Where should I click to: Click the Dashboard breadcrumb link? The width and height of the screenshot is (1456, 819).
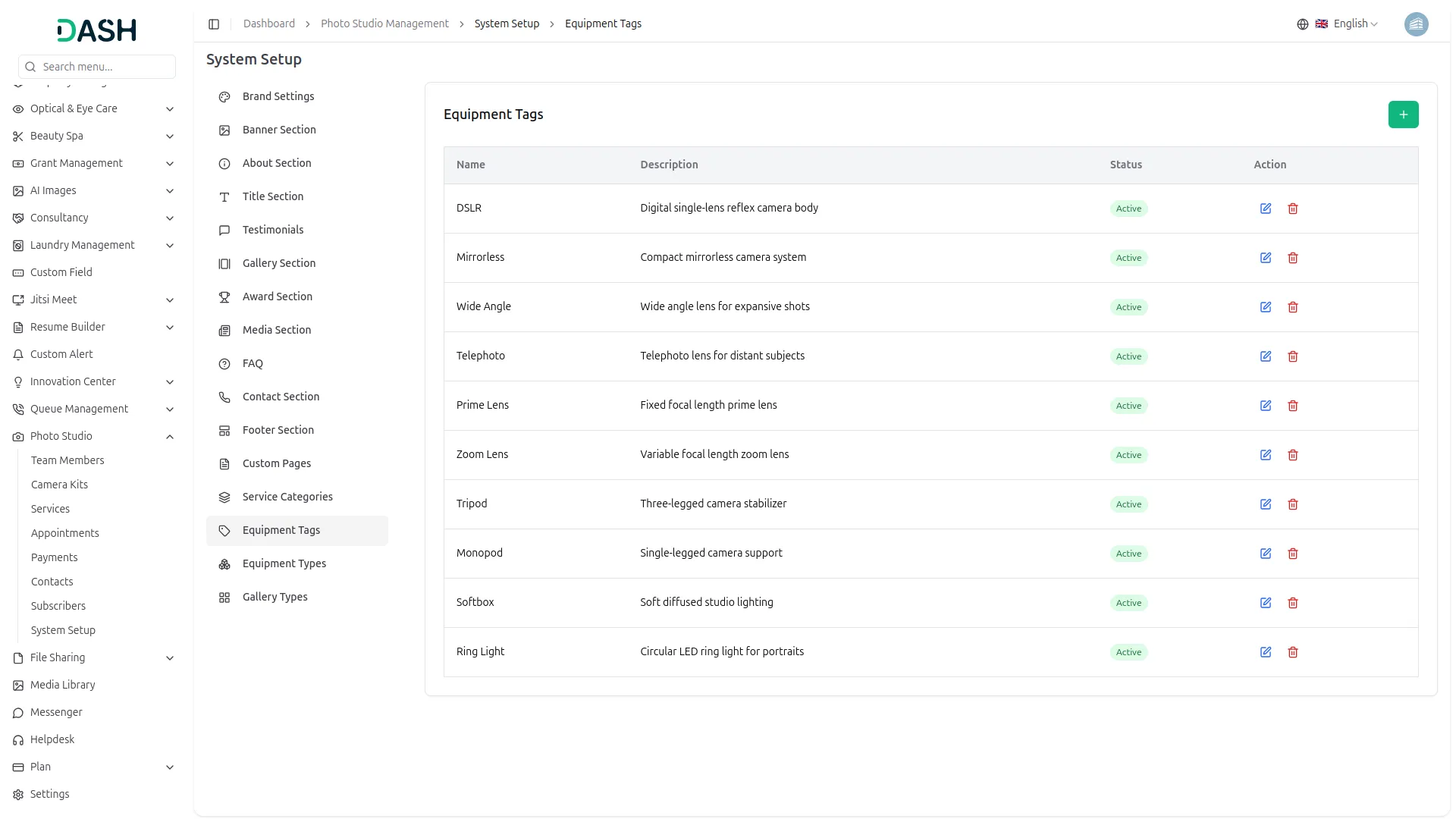[269, 24]
